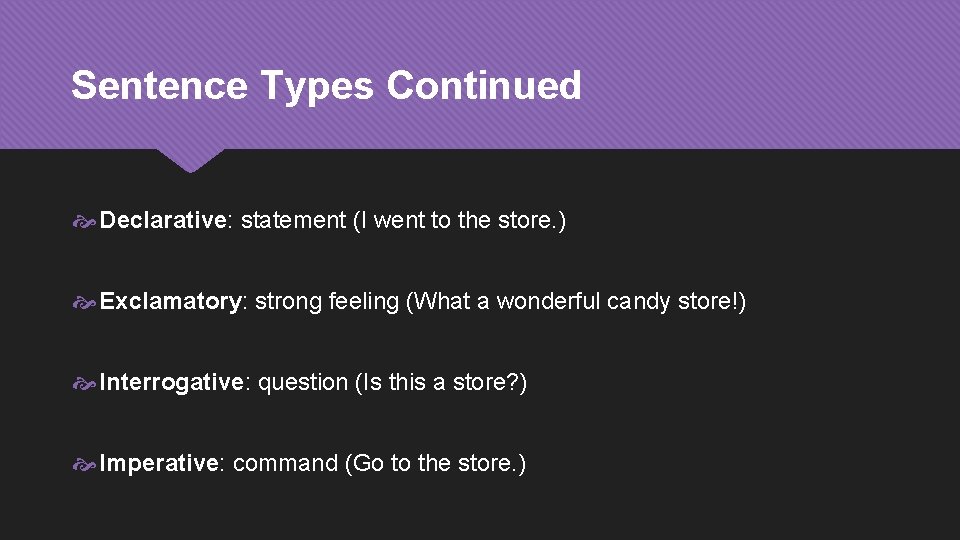Click the word "Imperative"

click(x=158, y=464)
